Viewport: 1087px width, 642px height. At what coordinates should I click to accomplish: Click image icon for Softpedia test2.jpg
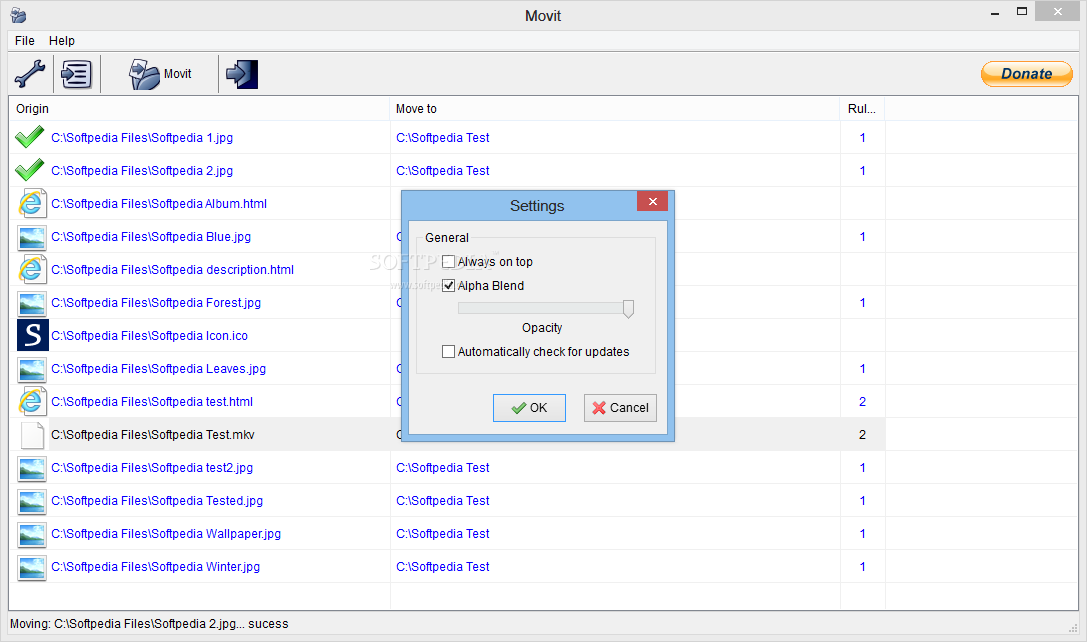32,468
